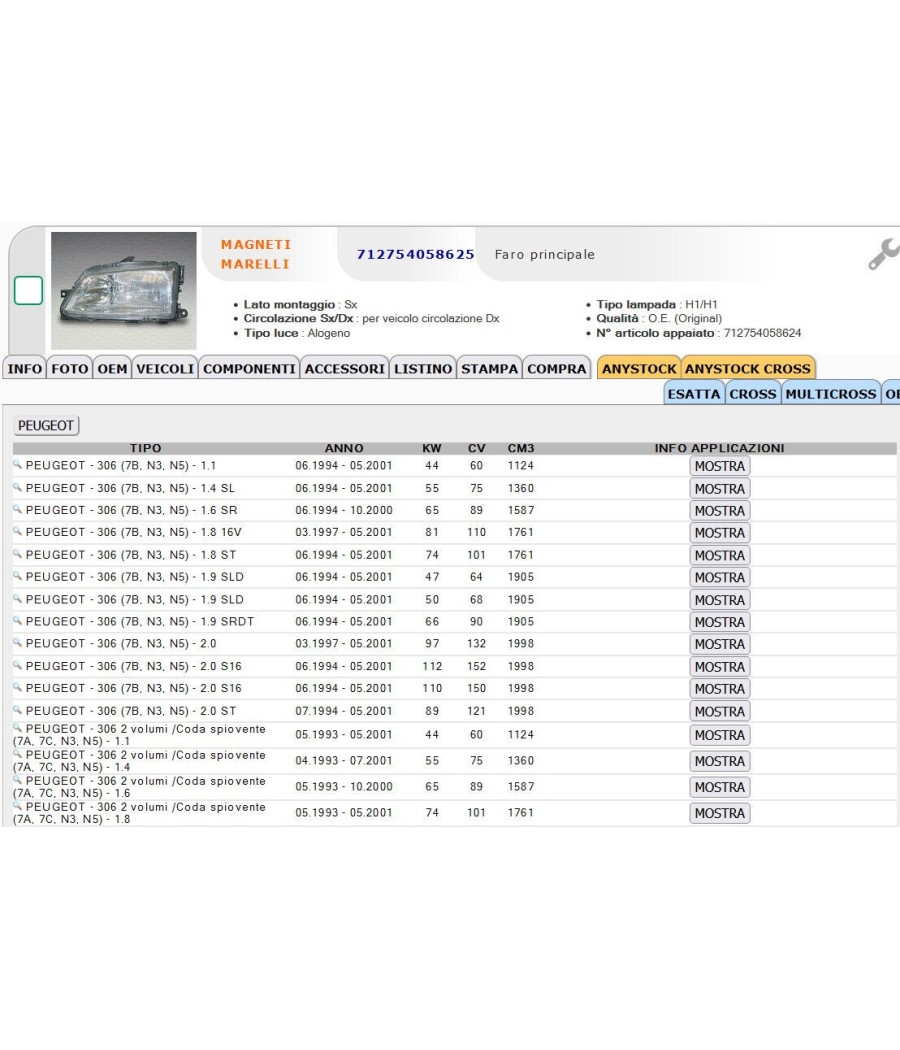Viewport: 900px width, 1050px height.
Task: Open the OEM tab
Action: [x=112, y=368]
